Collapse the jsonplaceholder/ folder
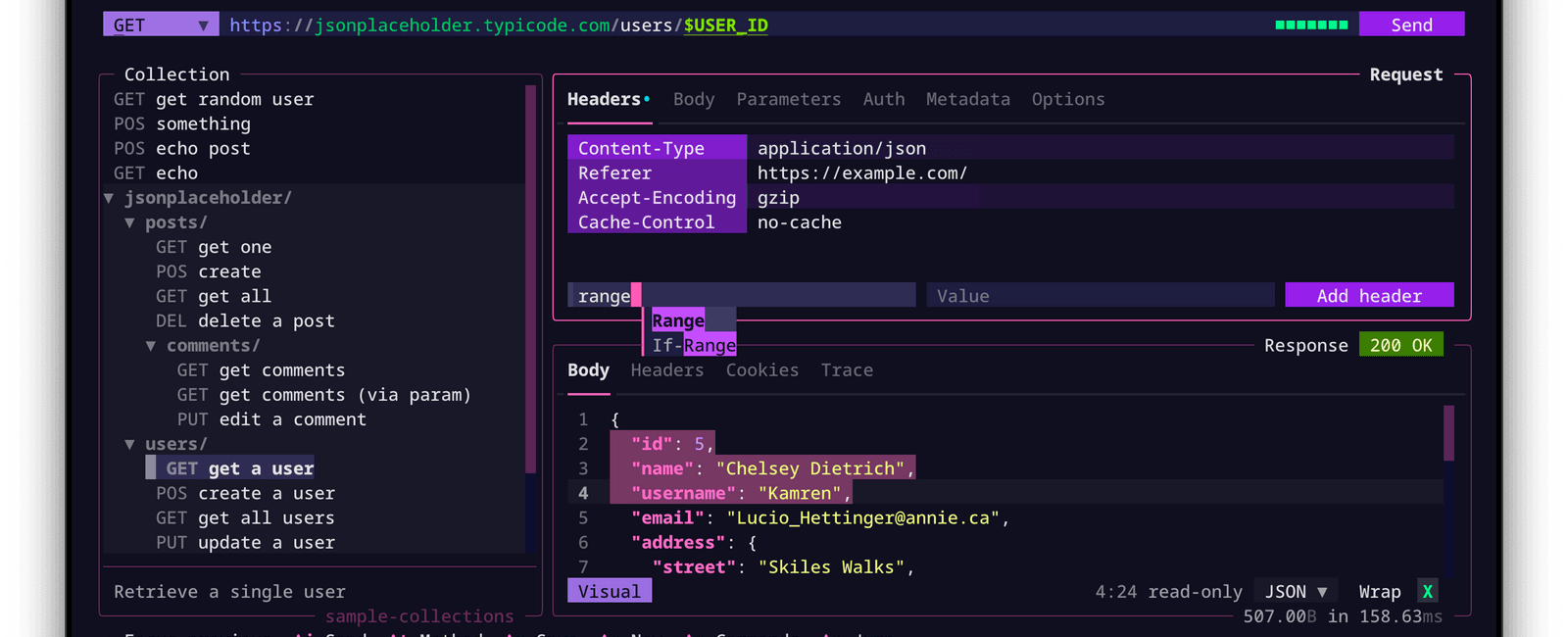Image resolution: width=1568 pixels, height=637 pixels. 109,198
